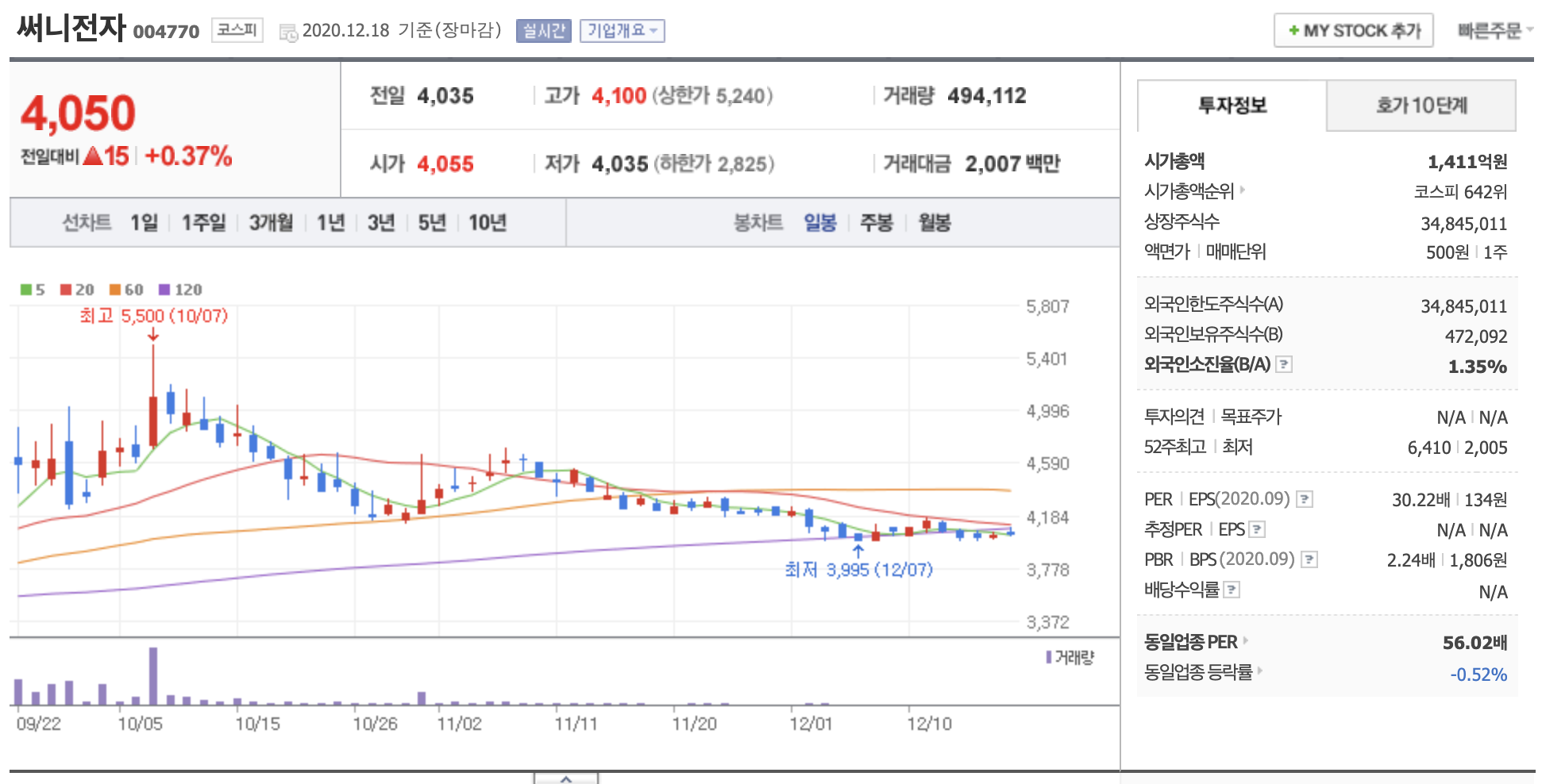
Task: Select the 1일 line chart period
Action: (145, 223)
